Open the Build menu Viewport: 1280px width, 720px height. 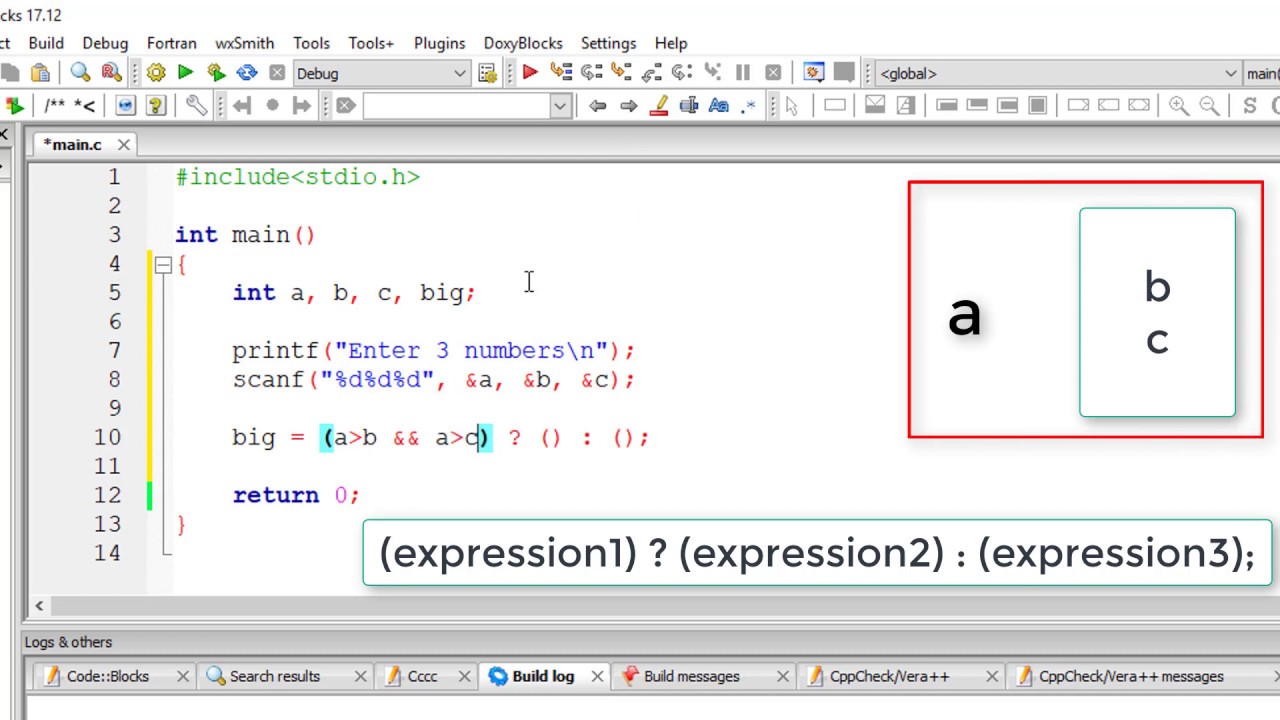pyautogui.click(x=46, y=43)
